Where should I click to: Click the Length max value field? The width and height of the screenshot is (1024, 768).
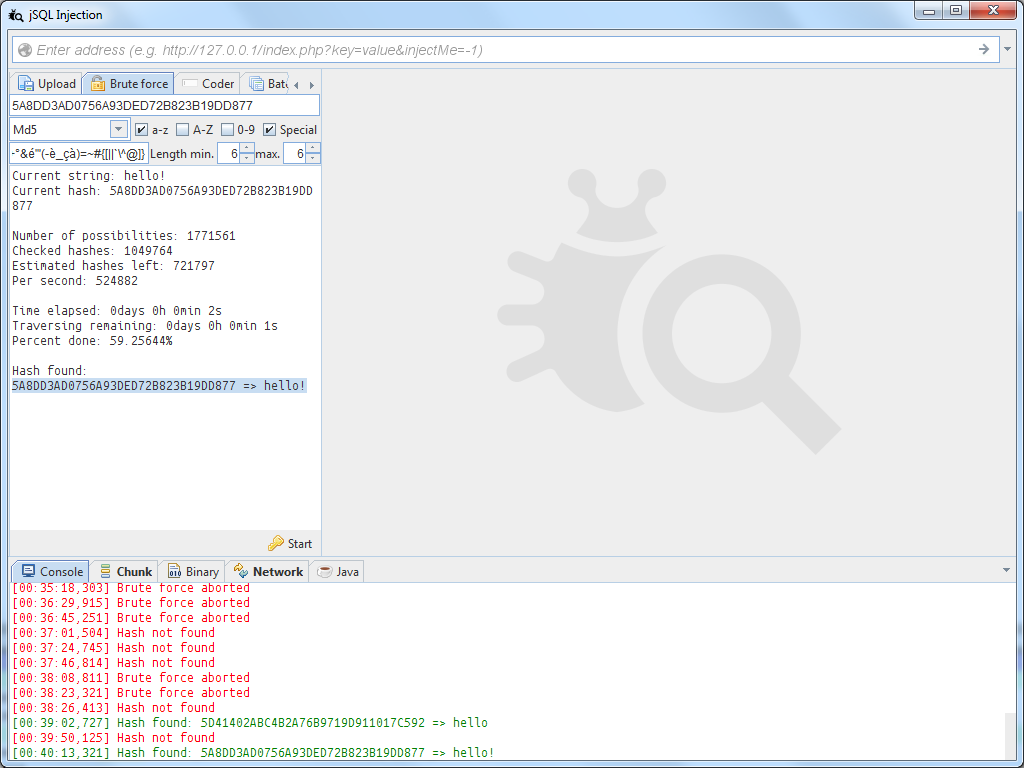pos(295,153)
